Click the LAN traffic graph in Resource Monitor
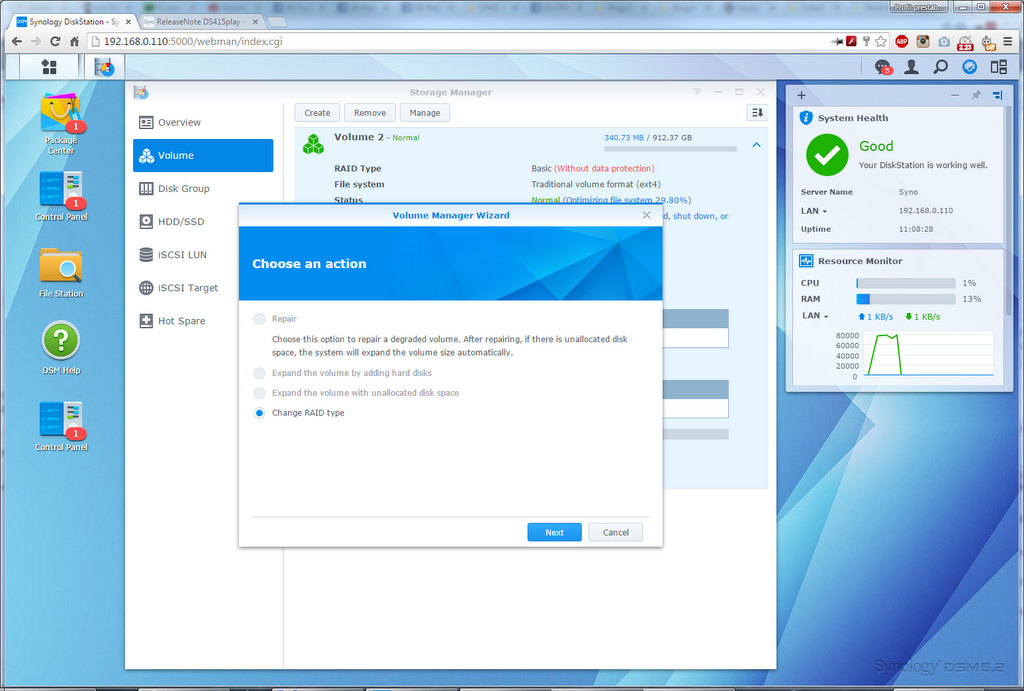 click(x=929, y=353)
